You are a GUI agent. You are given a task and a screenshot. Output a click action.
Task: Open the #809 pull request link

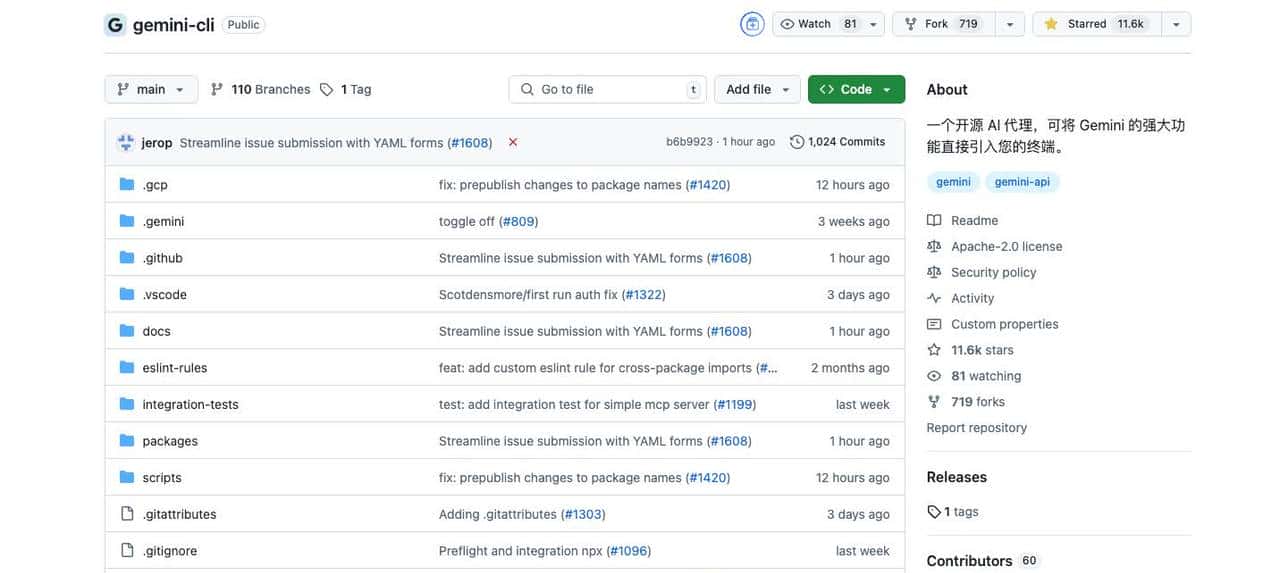(518, 221)
